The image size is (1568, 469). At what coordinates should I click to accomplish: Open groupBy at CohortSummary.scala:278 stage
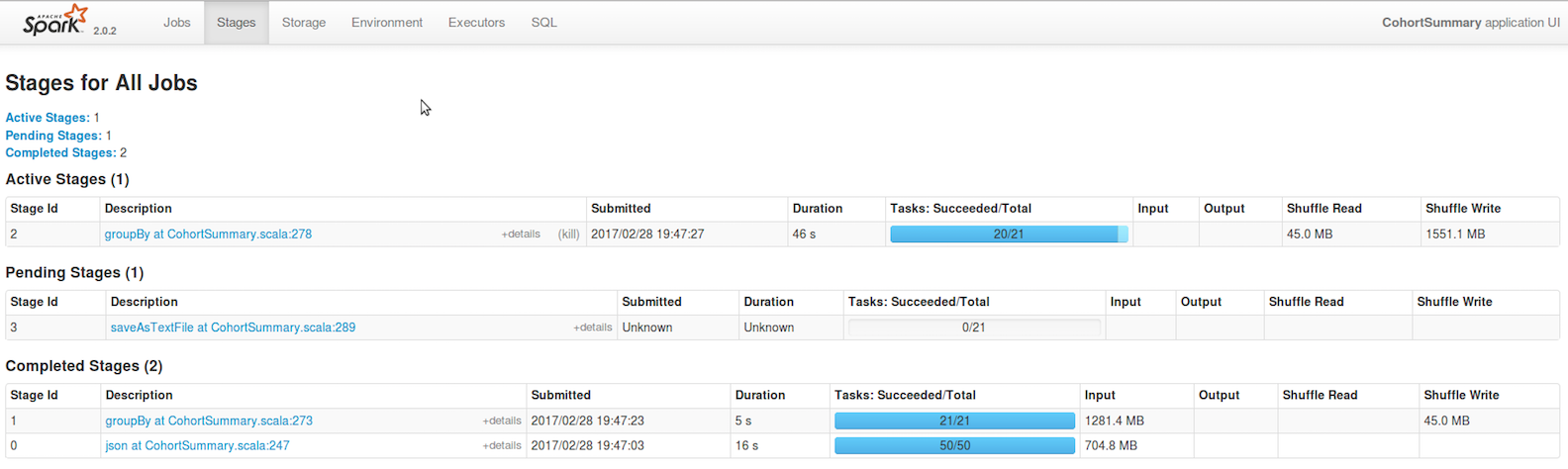tap(208, 234)
